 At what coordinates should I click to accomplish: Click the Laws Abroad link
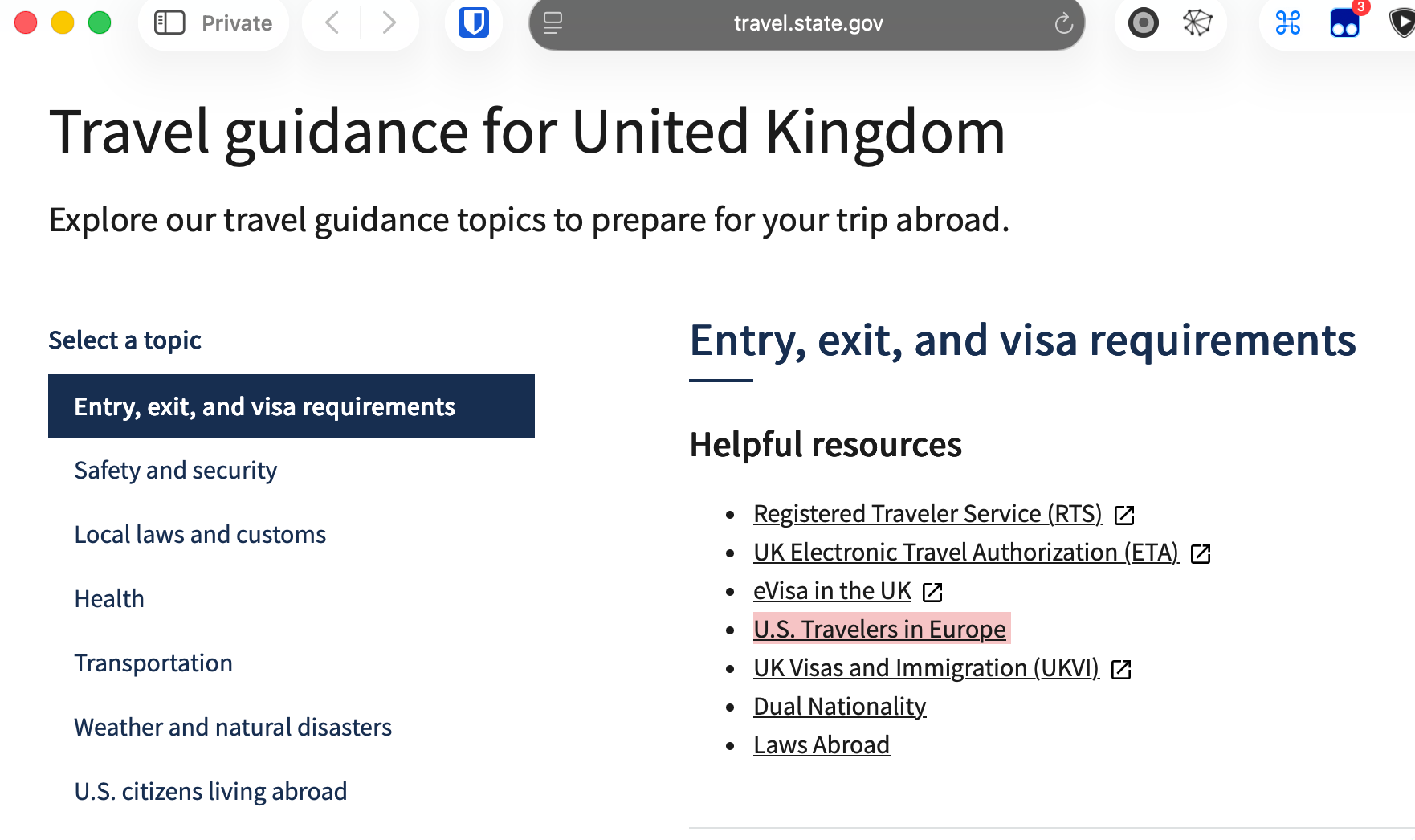[x=821, y=744]
